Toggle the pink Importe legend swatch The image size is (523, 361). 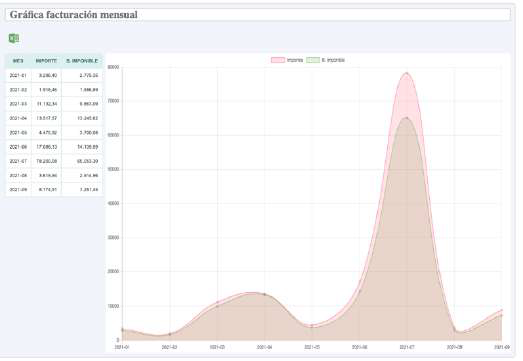278,60
